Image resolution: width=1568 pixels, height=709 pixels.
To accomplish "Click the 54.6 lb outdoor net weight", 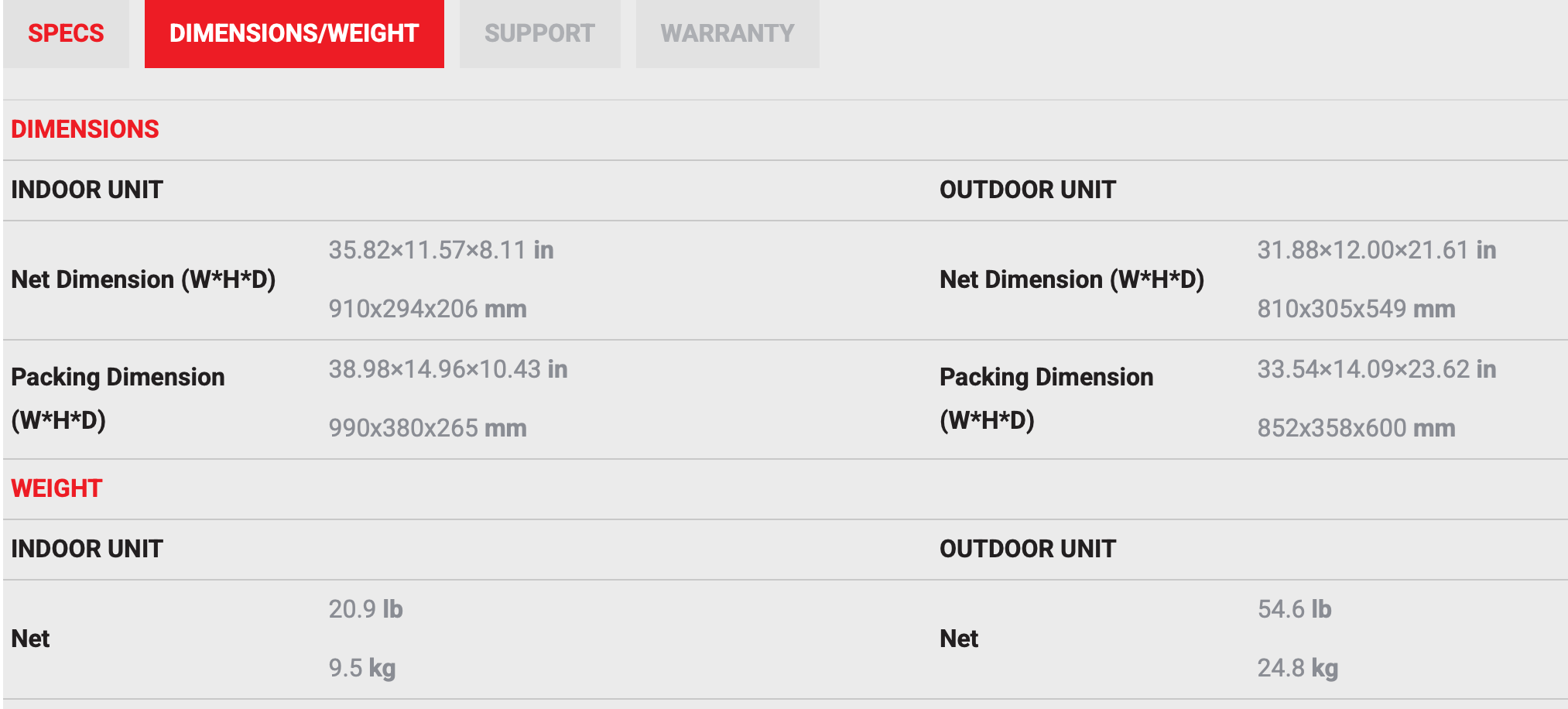I will click(x=1294, y=609).
